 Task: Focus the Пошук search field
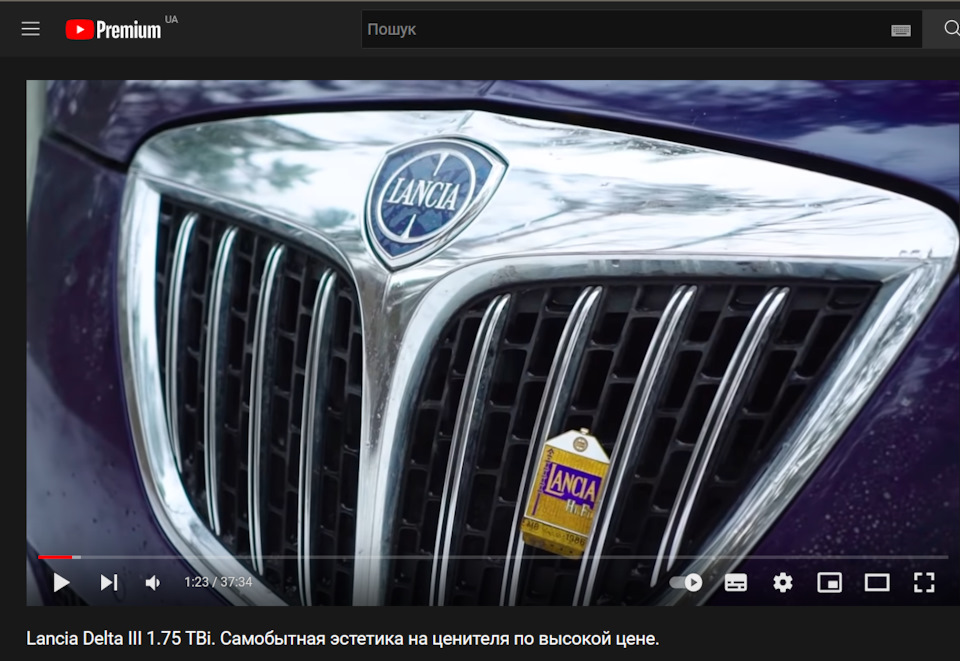(624, 29)
